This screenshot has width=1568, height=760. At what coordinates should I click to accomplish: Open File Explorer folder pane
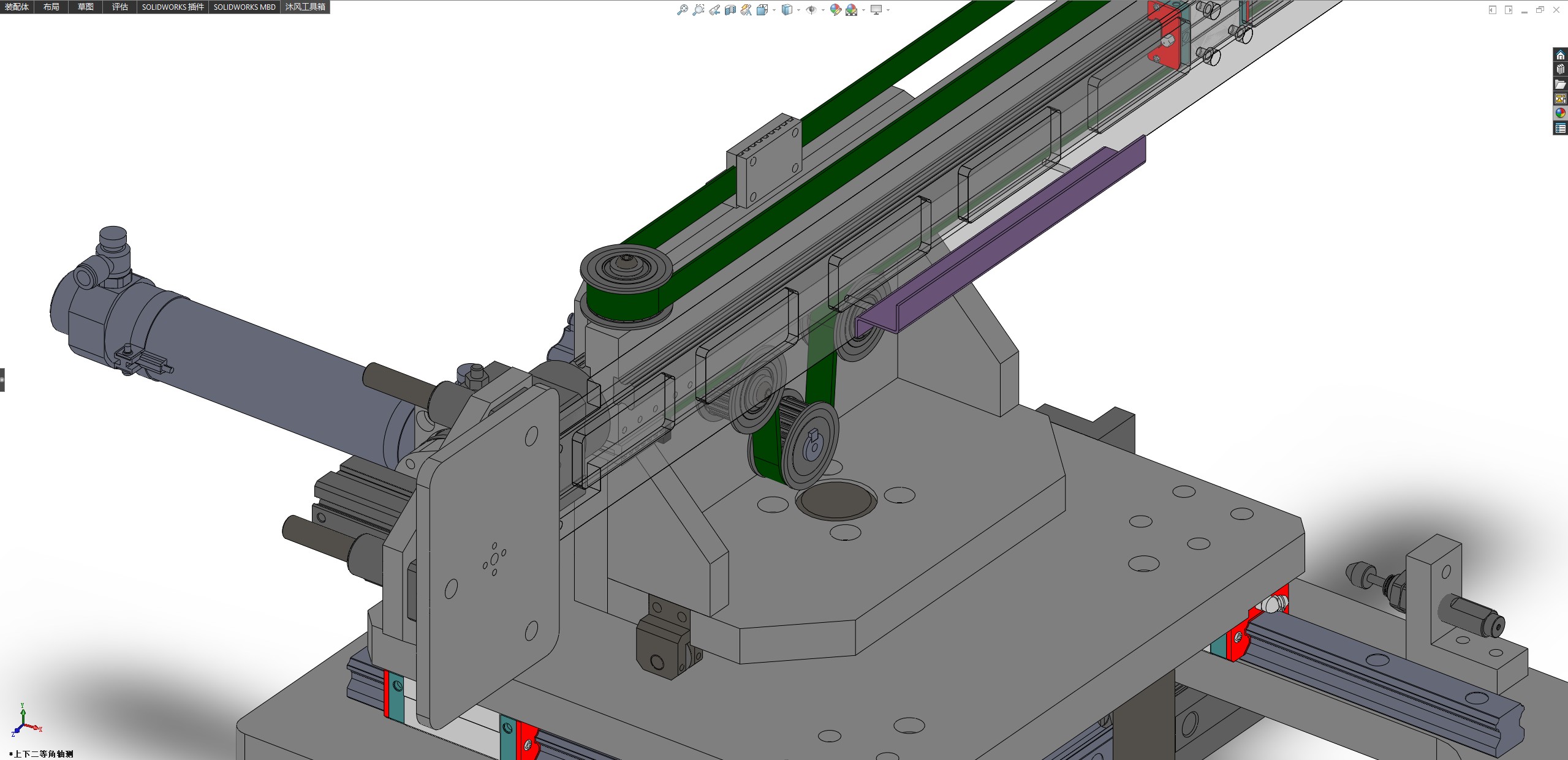pos(1560,84)
